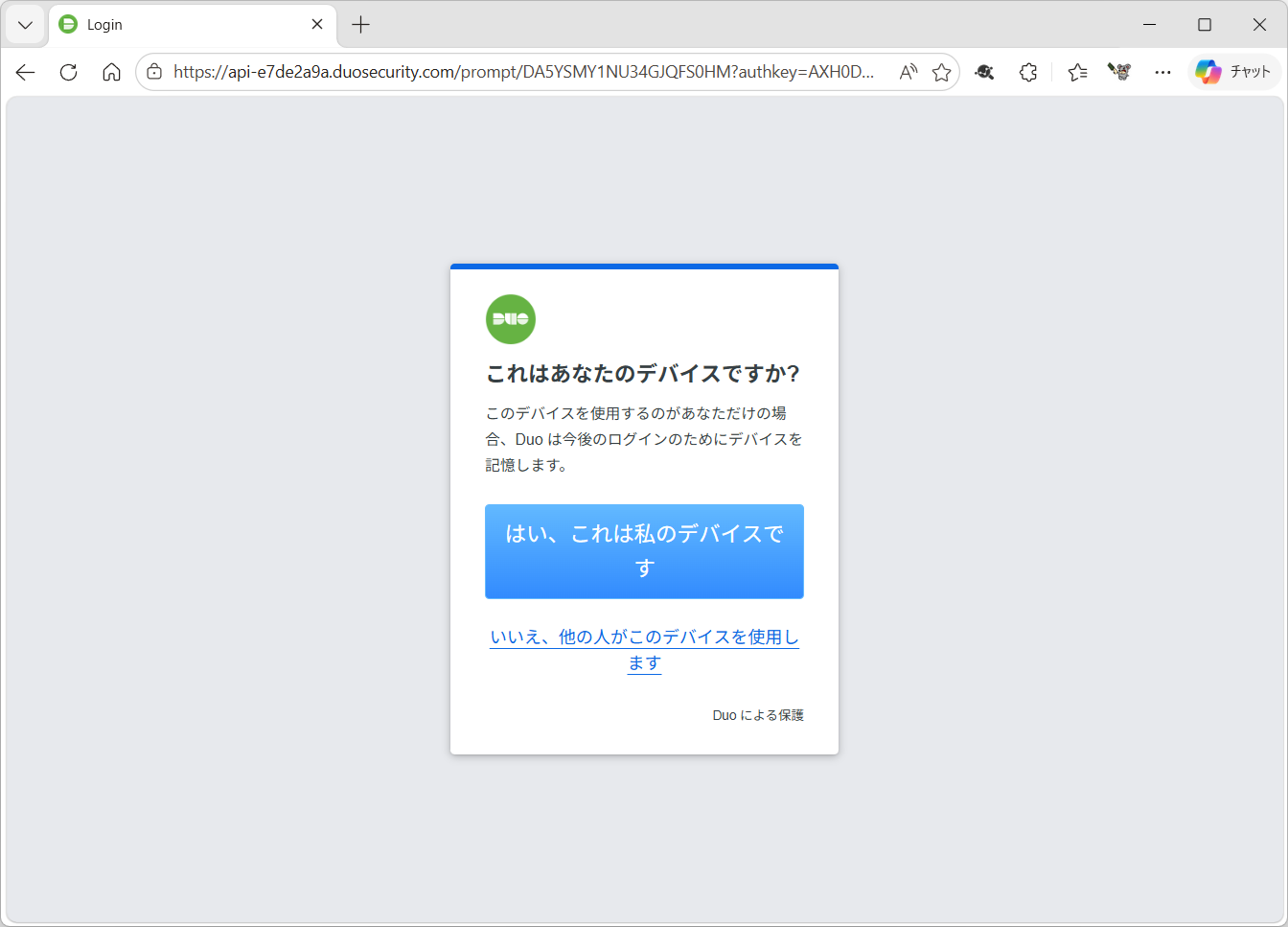Add this page to favorites star

pos(942,72)
